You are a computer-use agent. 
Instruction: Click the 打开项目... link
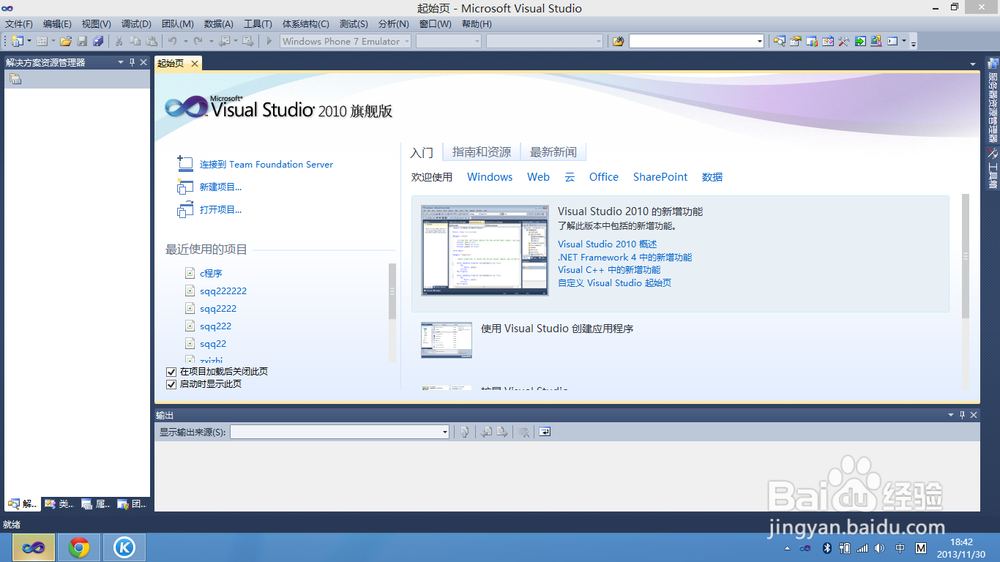pyautogui.click(x=221, y=209)
